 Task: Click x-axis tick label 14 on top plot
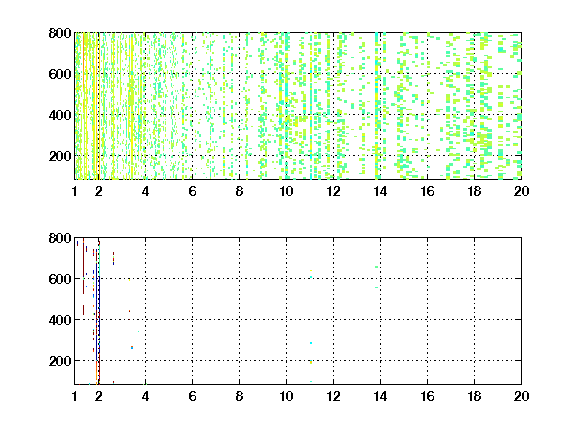click(380, 191)
